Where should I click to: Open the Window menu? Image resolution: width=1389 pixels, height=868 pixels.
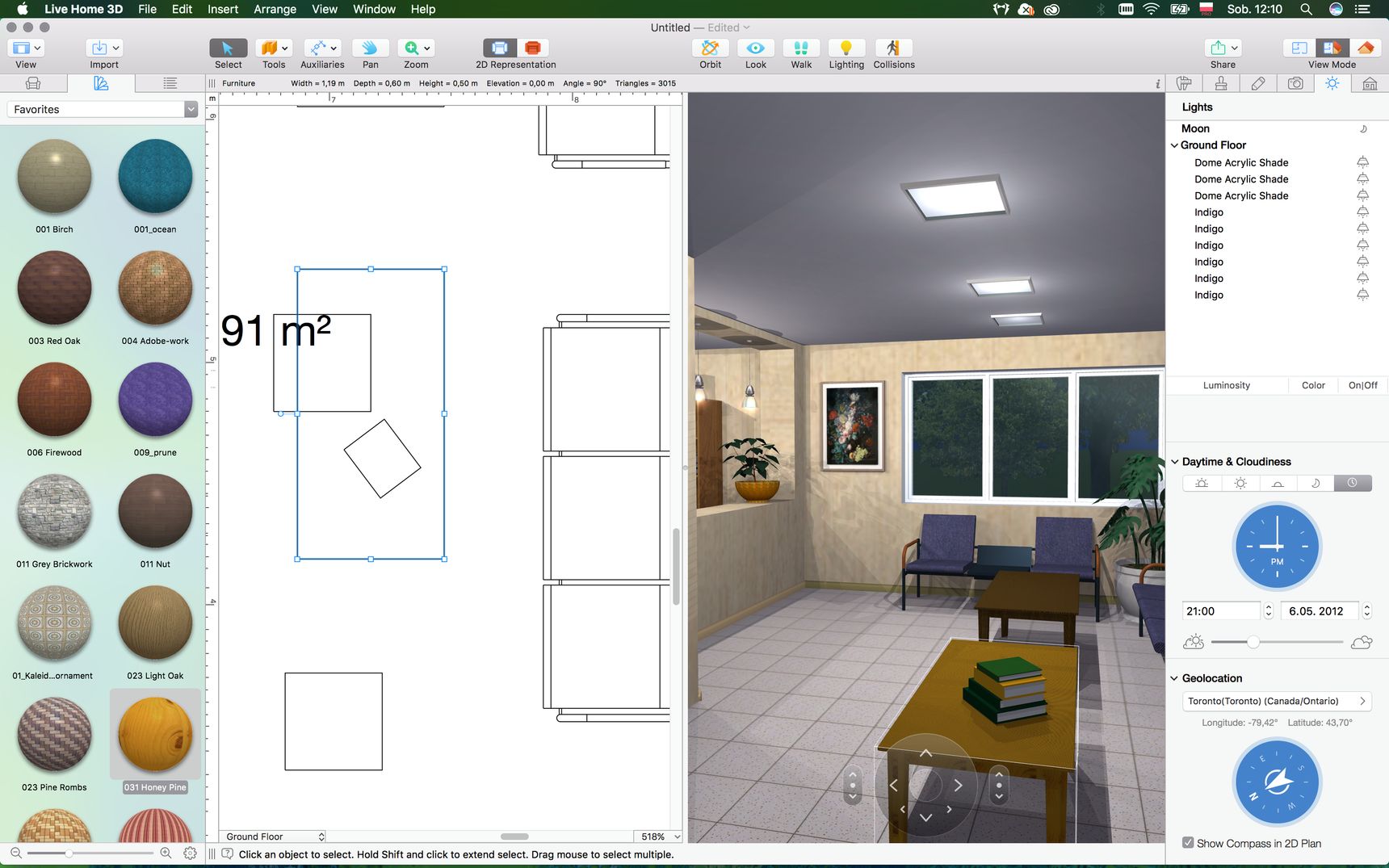point(374,9)
